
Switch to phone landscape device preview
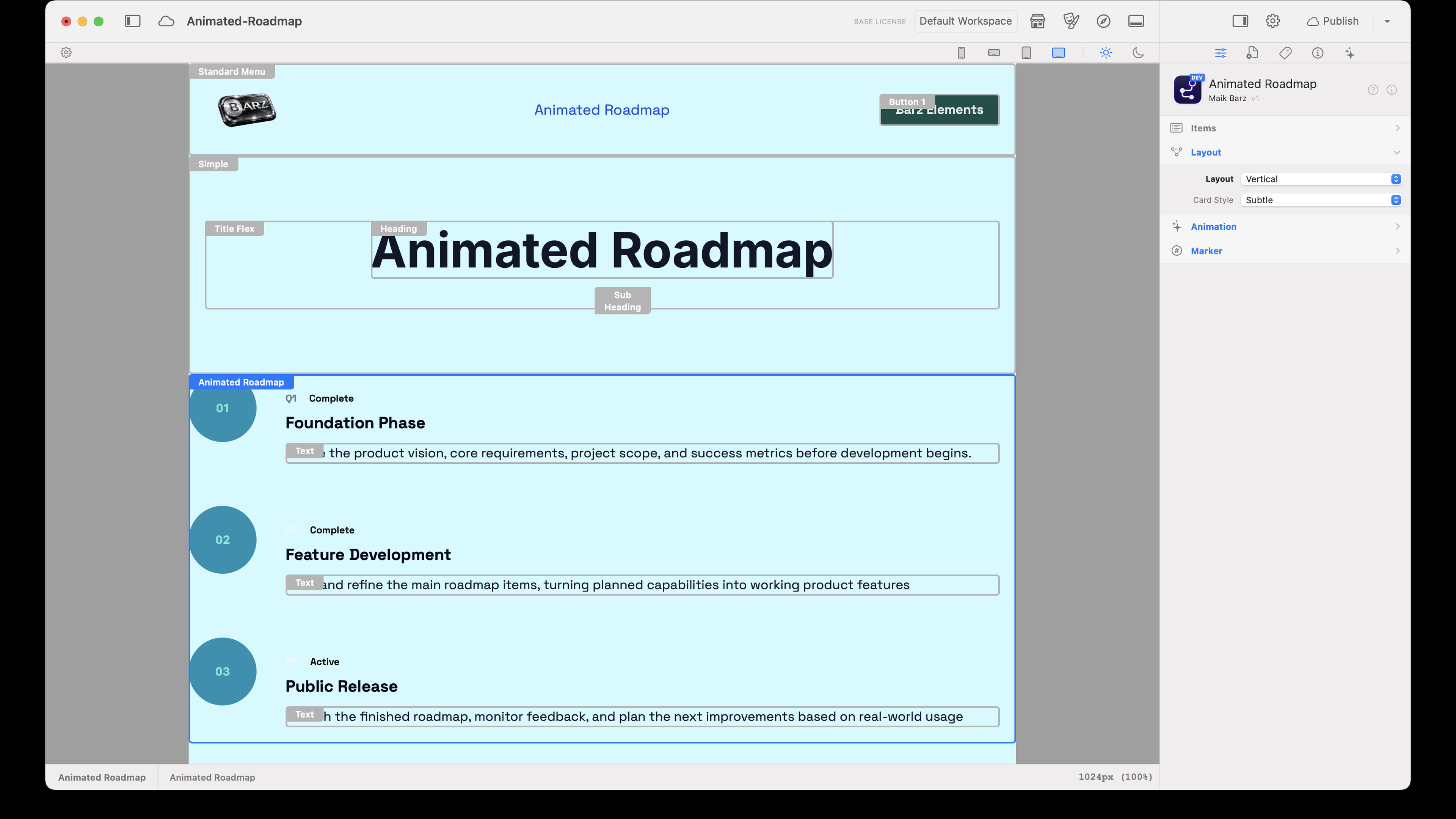click(x=994, y=53)
